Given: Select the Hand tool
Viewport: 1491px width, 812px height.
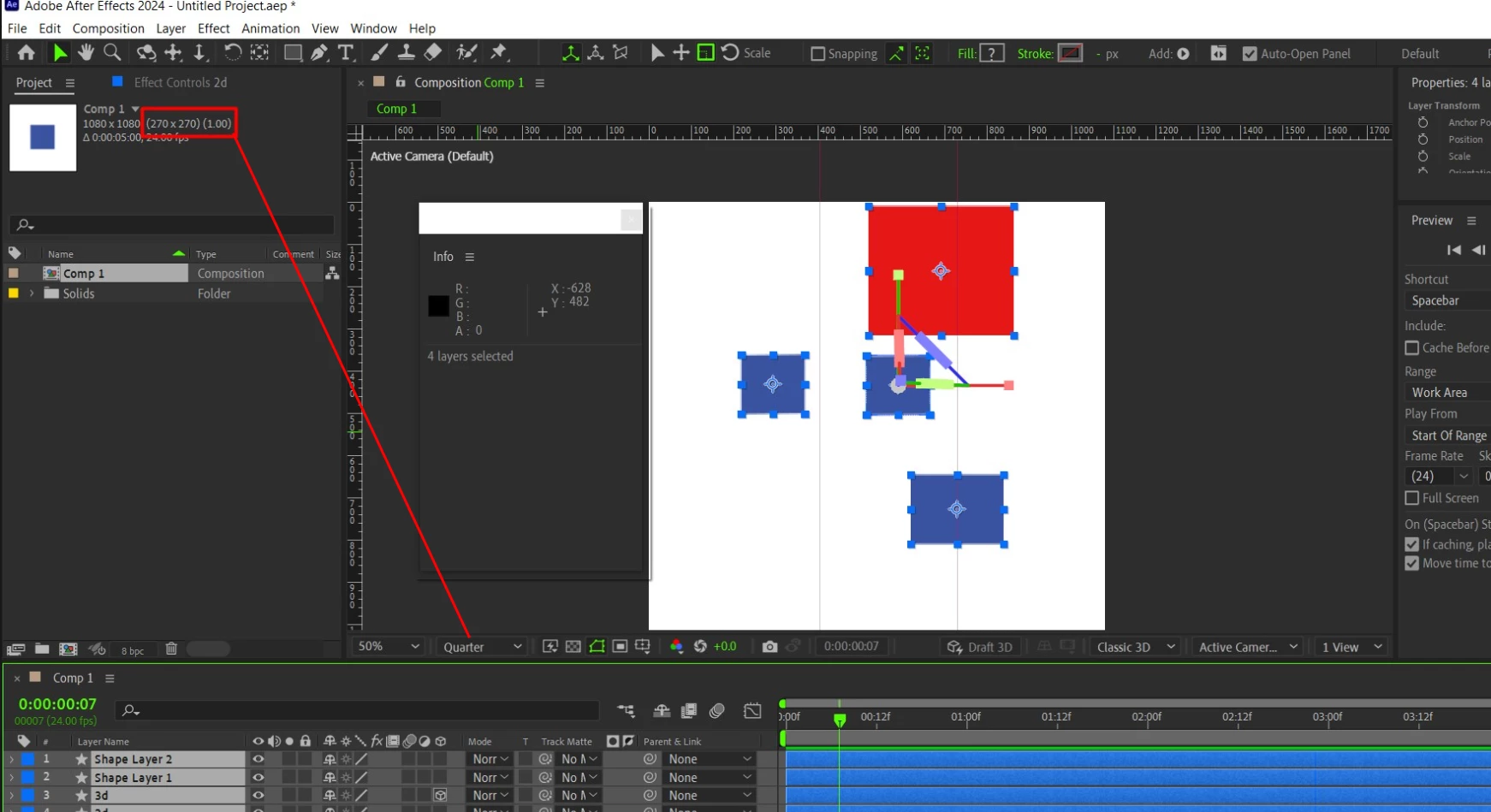Looking at the screenshot, I should tap(86, 53).
